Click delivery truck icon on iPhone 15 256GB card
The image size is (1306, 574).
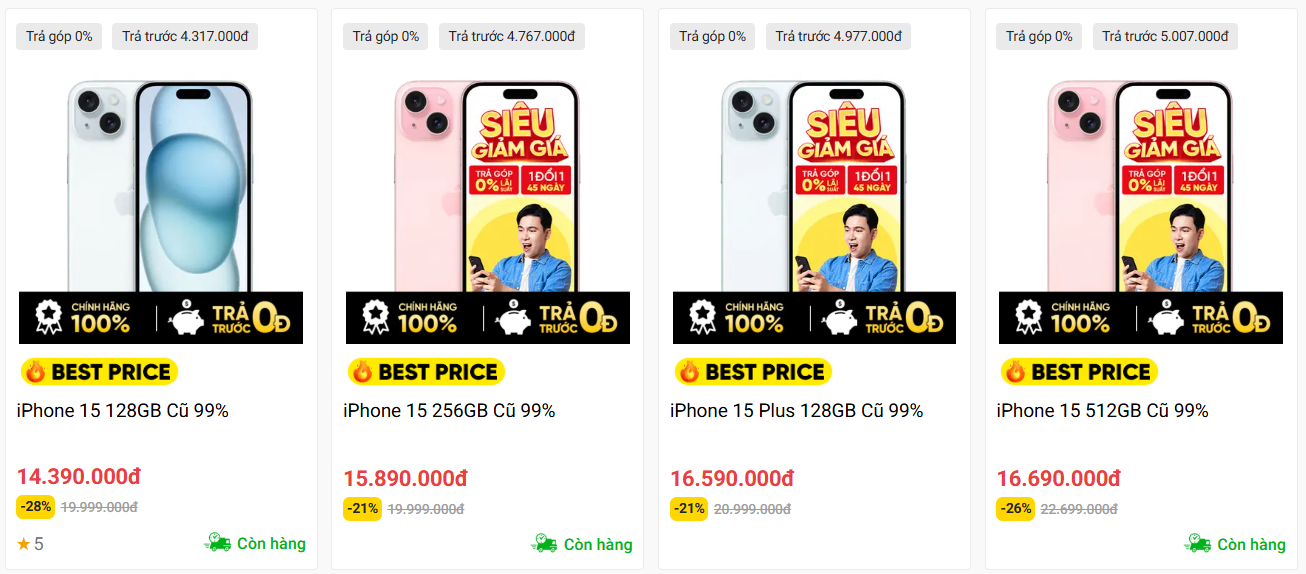(545, 543)
